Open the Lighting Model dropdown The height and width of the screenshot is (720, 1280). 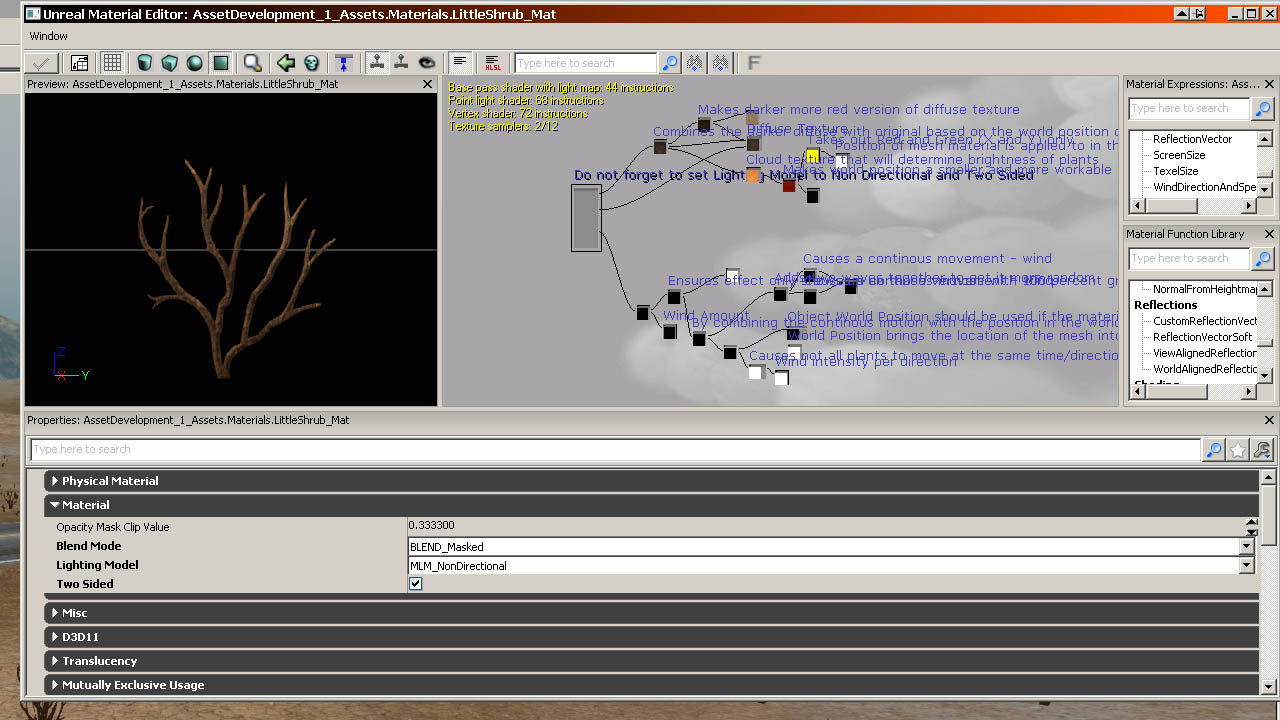tap(1246, 566)
